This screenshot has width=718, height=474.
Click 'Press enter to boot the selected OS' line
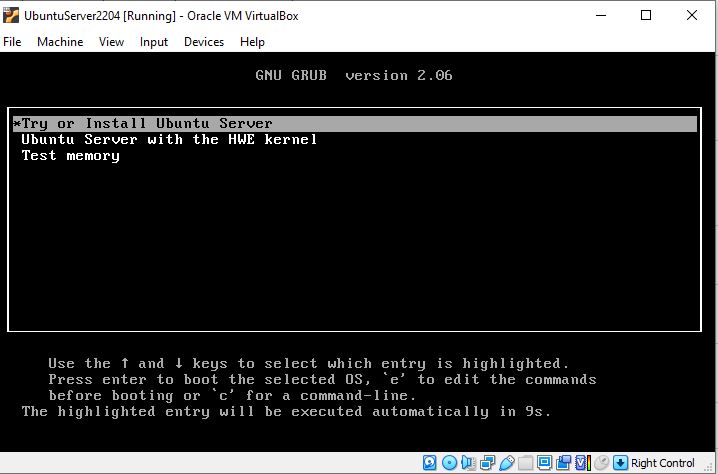(322, 380)
